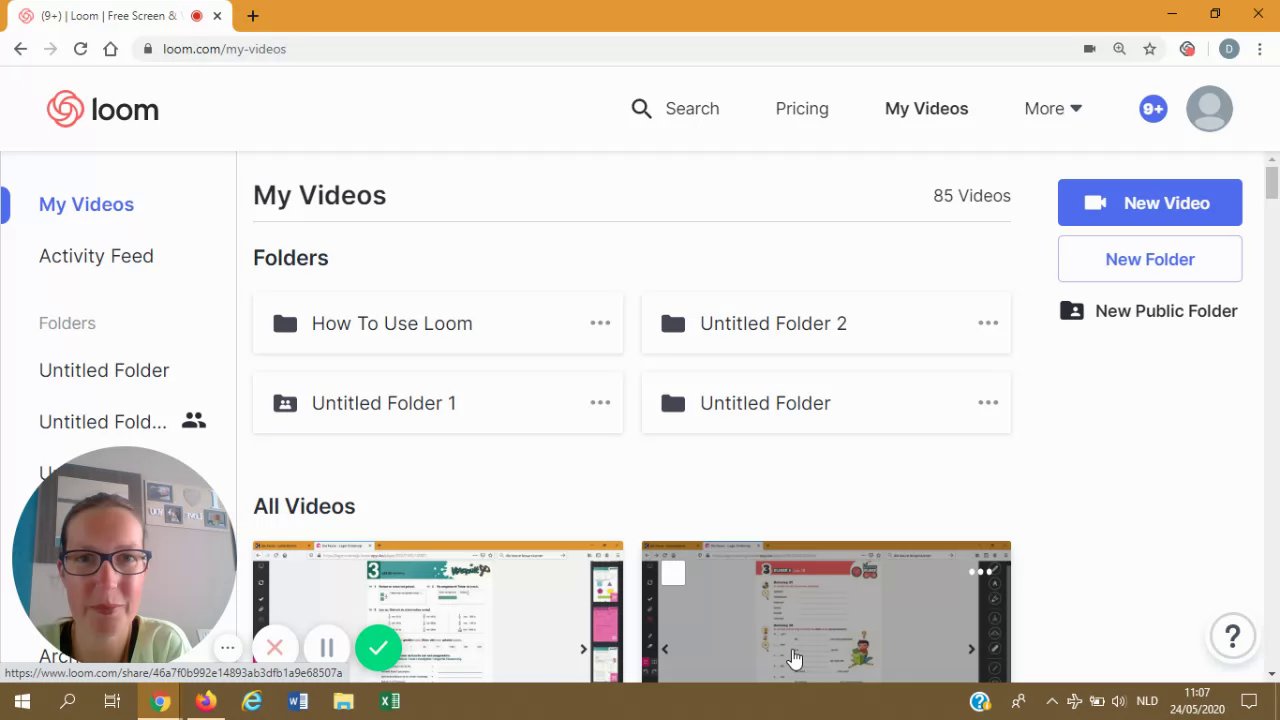Open options menu for Untitled Folder 2
This screenshot has width=1280, height=720.
(x=988, y=323)
